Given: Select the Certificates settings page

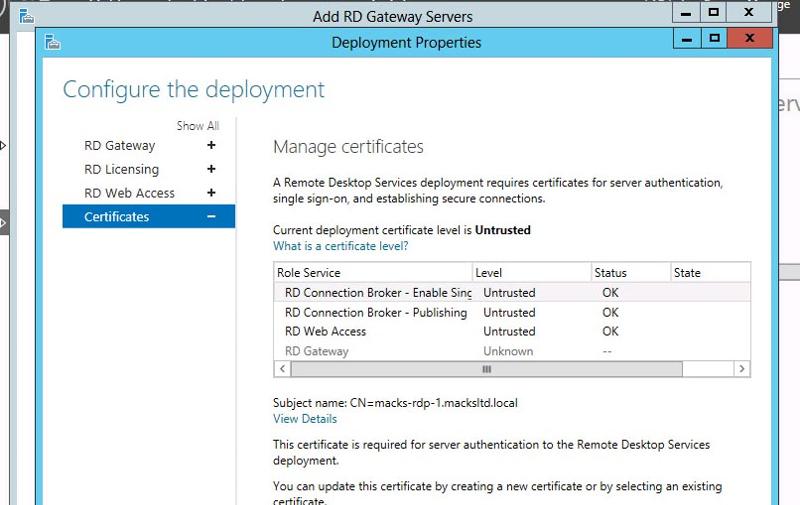Looking at the screenshot, I should tap(148, 217).
